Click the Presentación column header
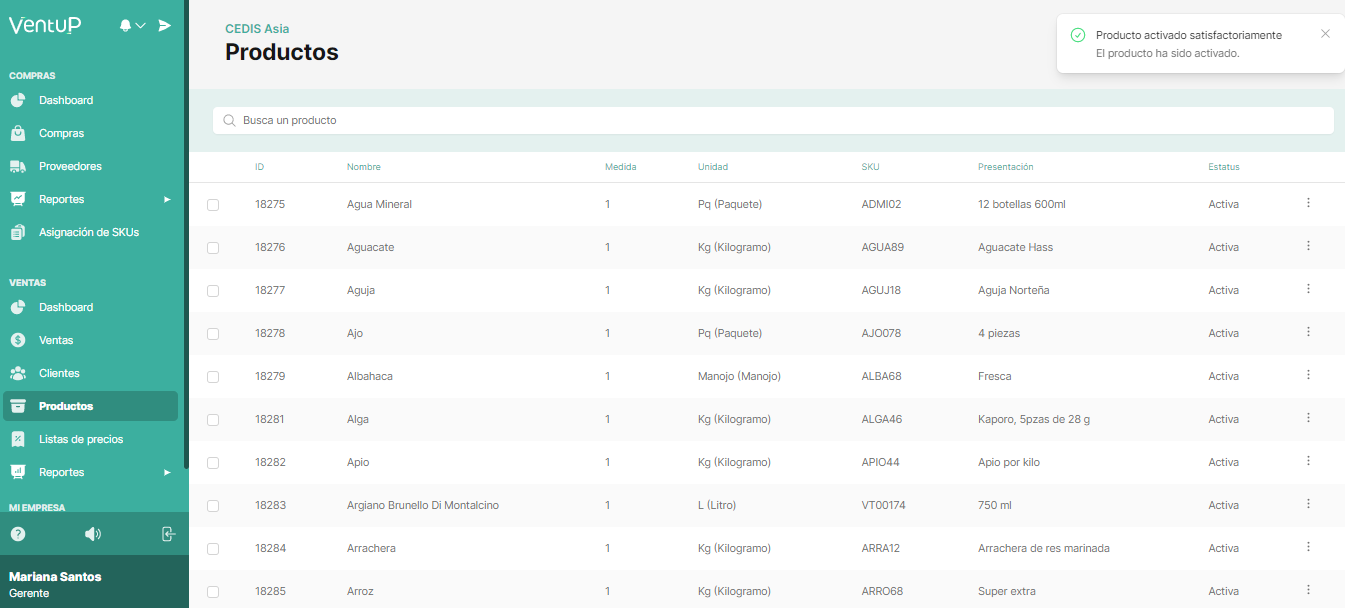The width and height of the screenshot is (1345, 608). [1006, 167]
